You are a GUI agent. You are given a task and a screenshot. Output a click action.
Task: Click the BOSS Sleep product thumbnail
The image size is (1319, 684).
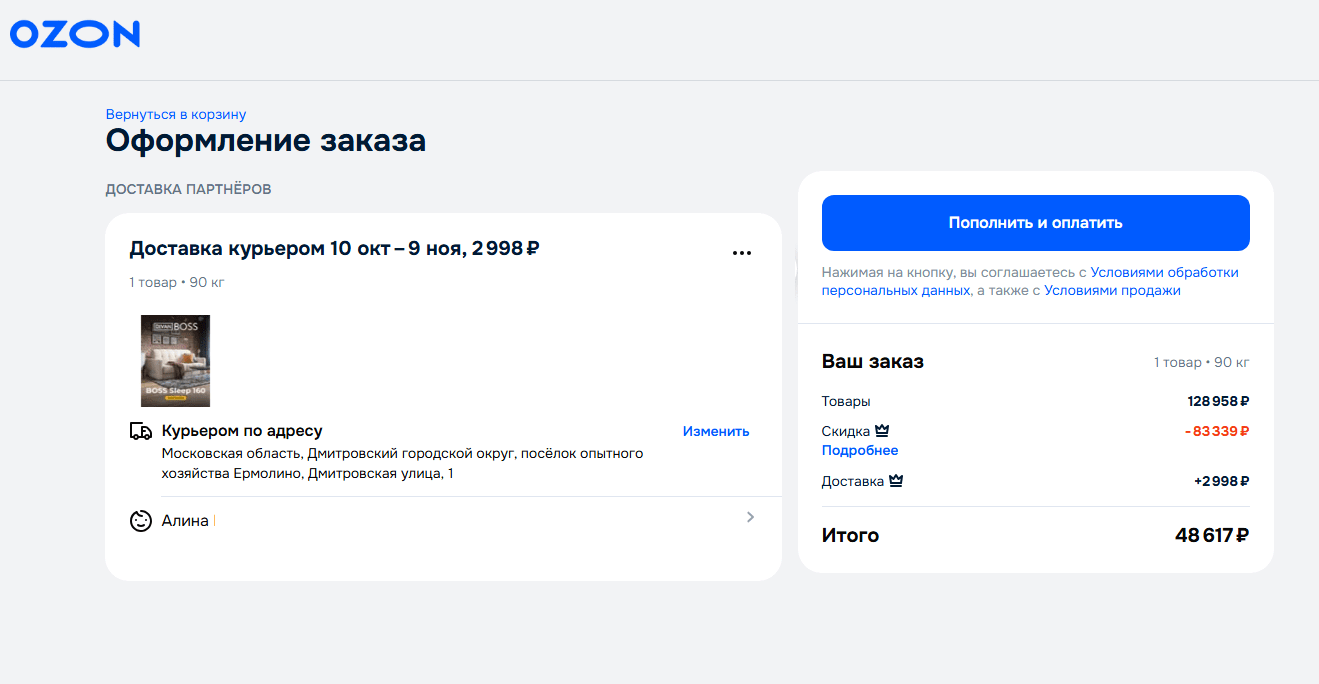click(x=175, y=361)
